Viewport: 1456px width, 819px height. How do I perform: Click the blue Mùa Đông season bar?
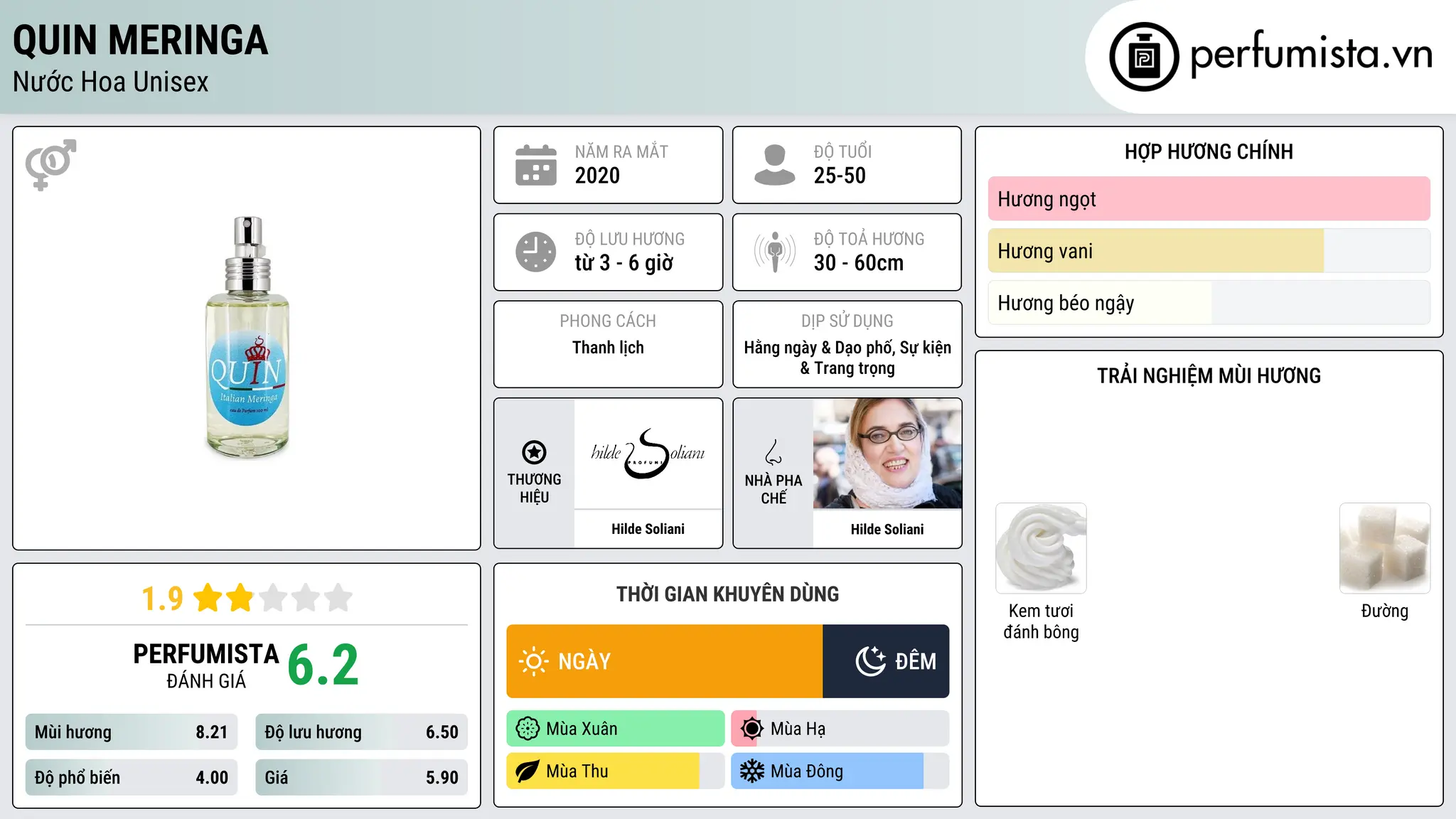point(840,771)
